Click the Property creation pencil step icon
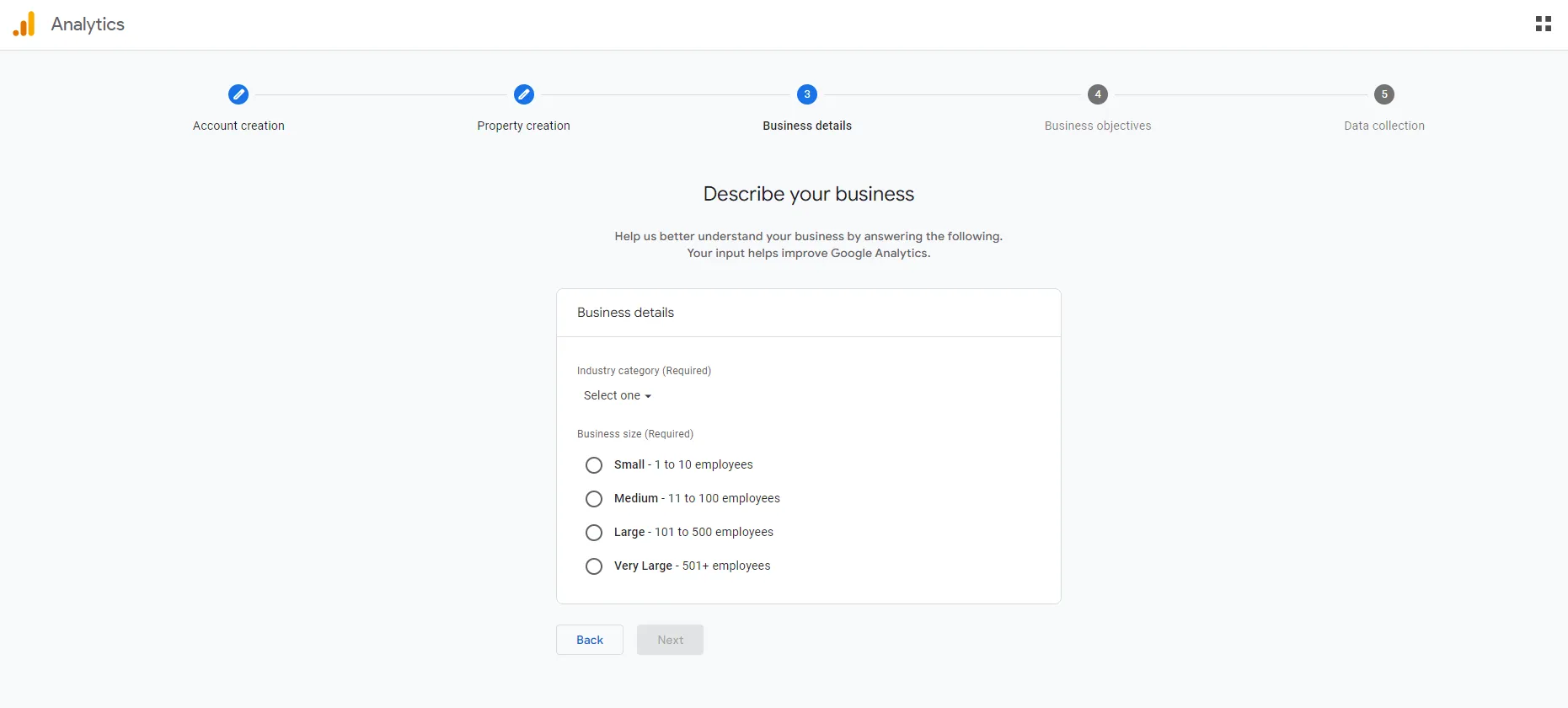1568x708 pixels. [524, 94]
